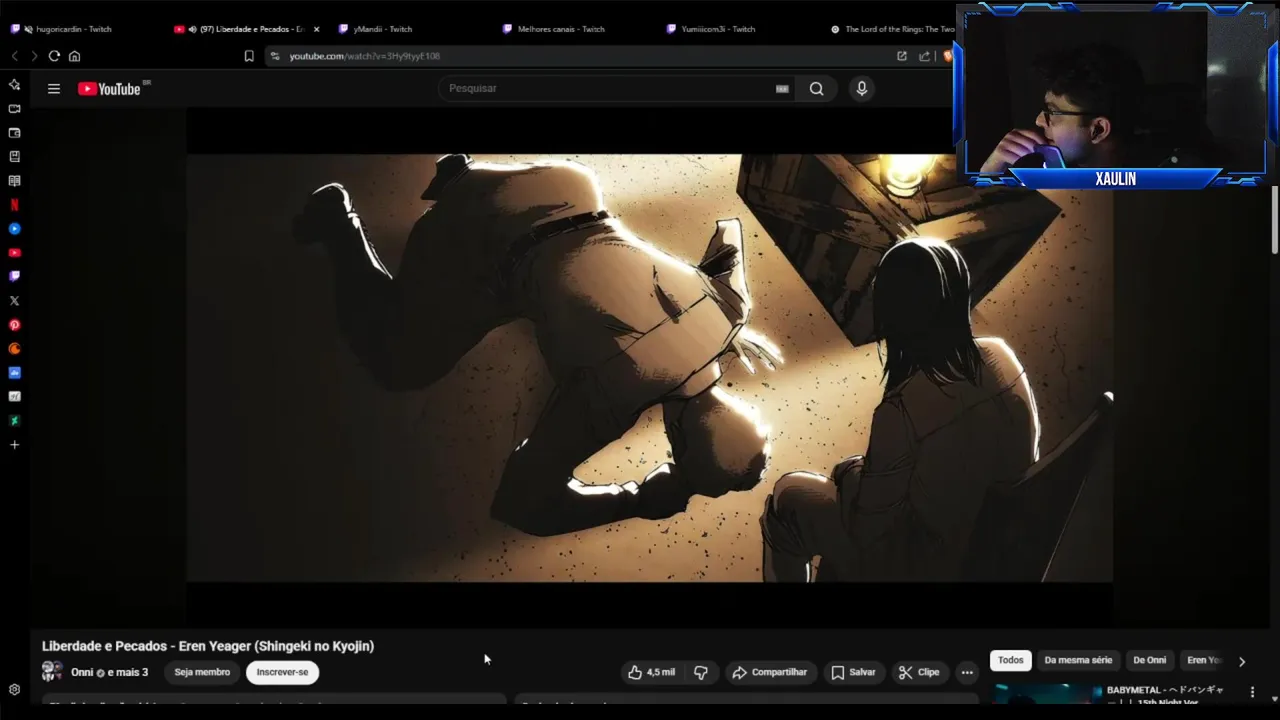The width and height of the screenshot is (1280, 720).
Task: Switch to the Melhores canais Twitch tab
Action: point(560,29)
